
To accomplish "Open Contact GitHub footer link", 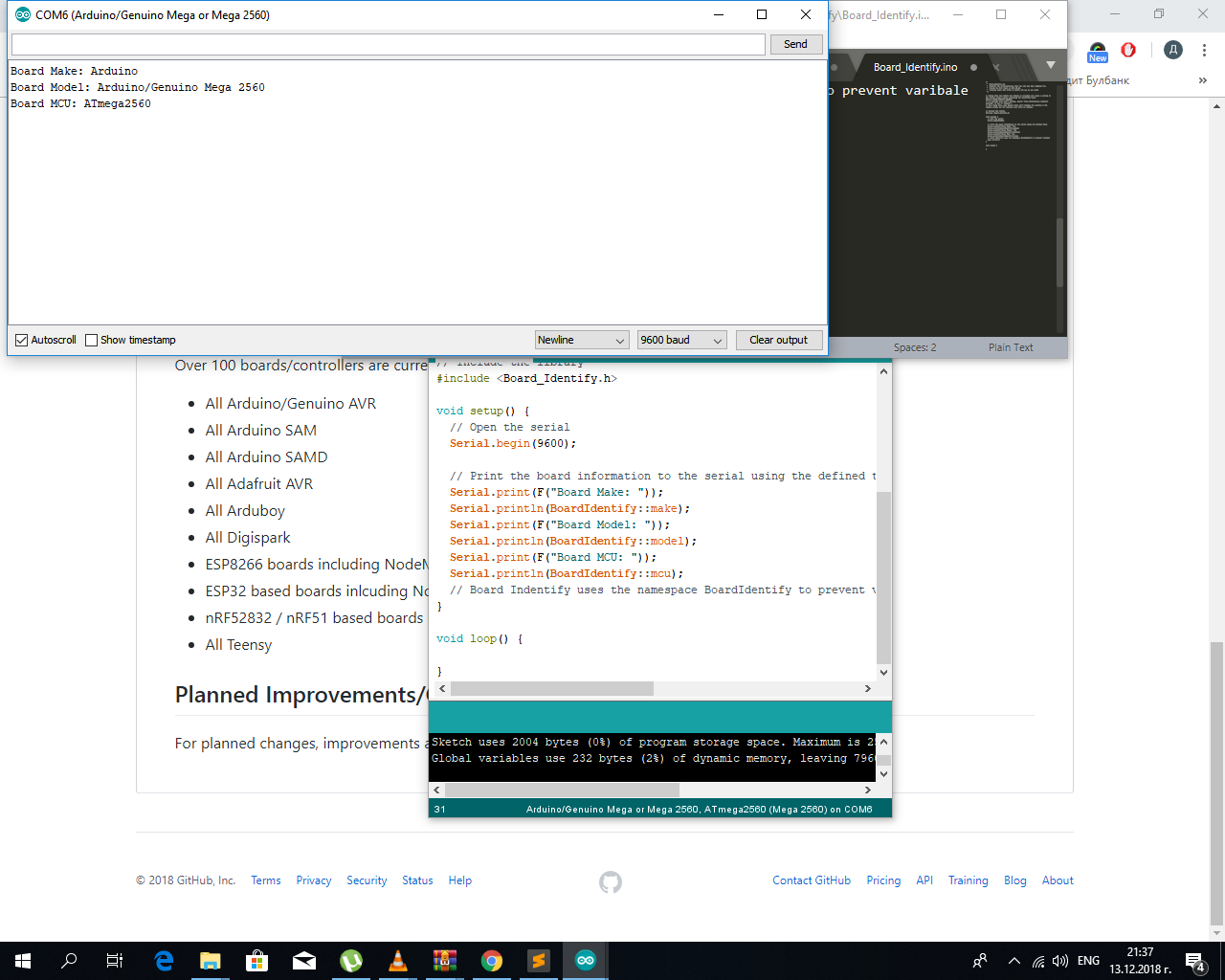I will point(812,880).
